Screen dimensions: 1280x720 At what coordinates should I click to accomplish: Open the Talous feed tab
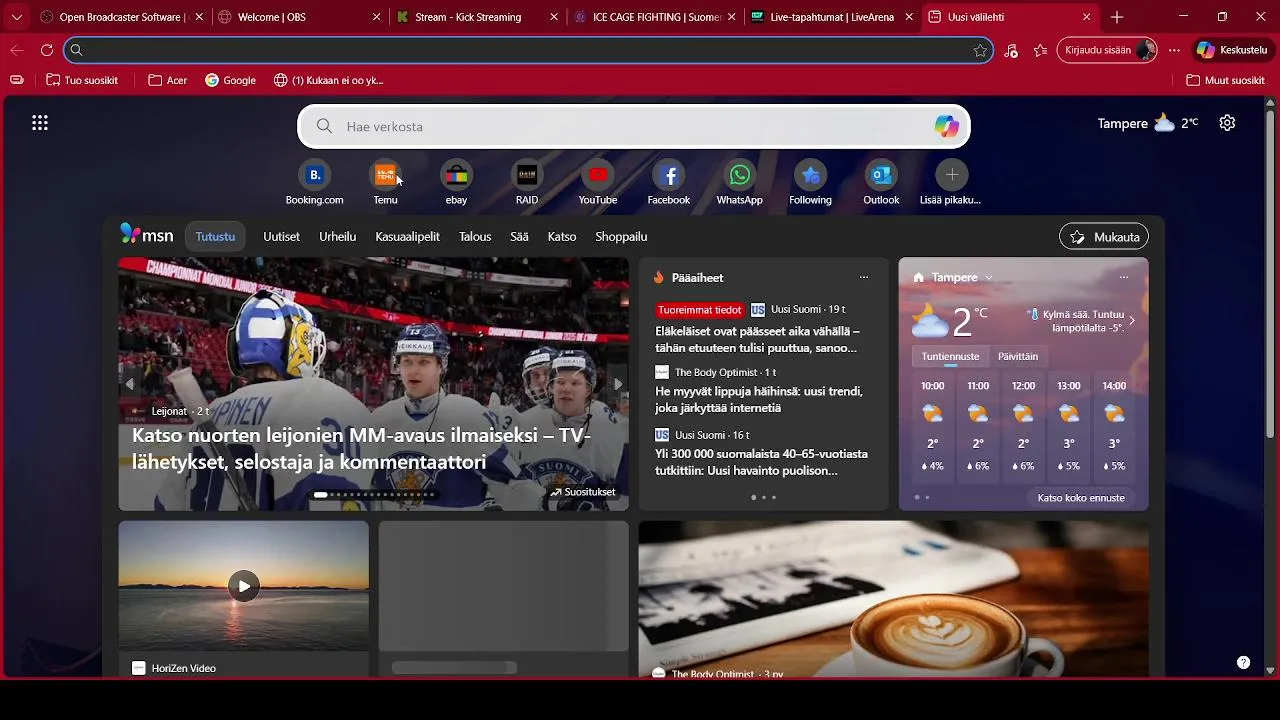475,237
